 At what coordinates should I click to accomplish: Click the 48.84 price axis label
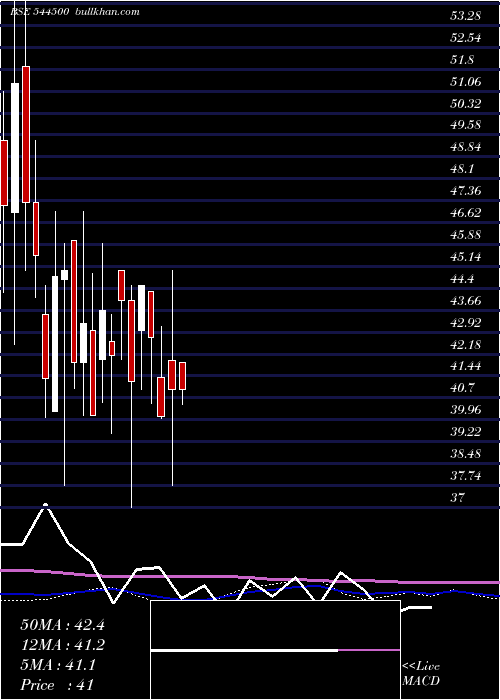[x=466, y=147]
